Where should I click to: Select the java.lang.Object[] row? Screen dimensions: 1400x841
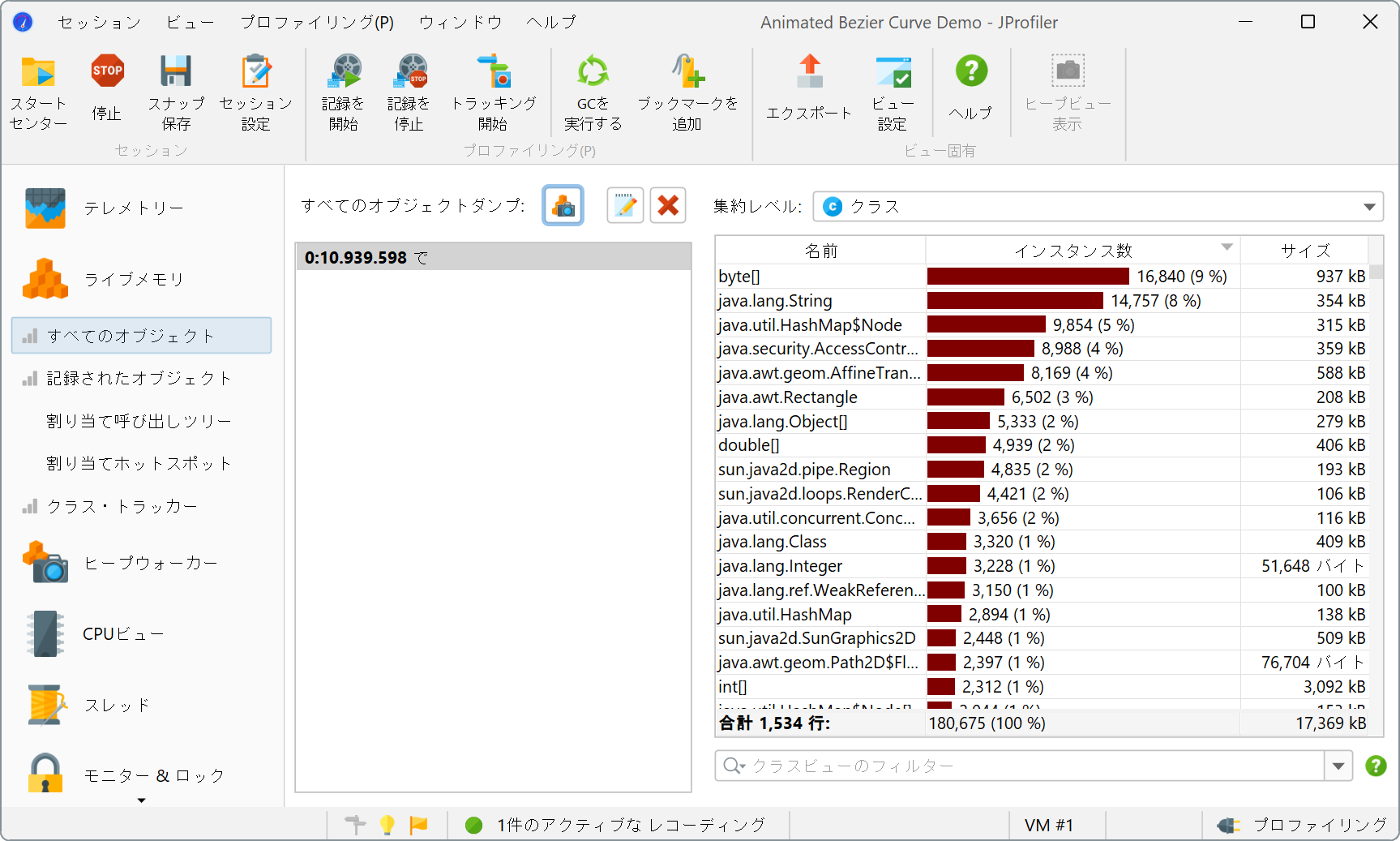(x=1042, y=422)
